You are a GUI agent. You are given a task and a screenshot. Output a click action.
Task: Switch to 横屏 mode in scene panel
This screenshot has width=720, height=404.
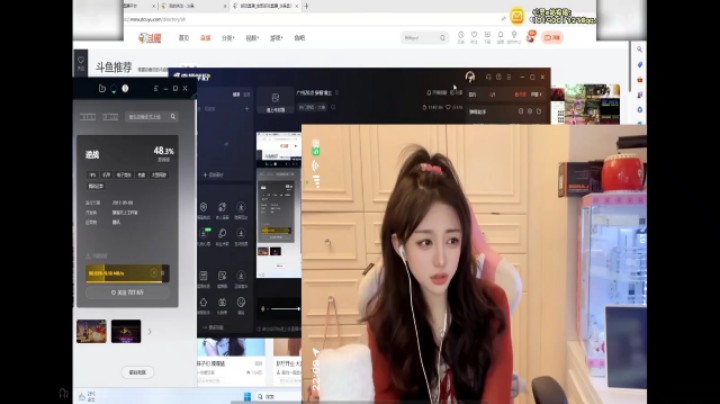pyautogui.click(x=236, y=94)
